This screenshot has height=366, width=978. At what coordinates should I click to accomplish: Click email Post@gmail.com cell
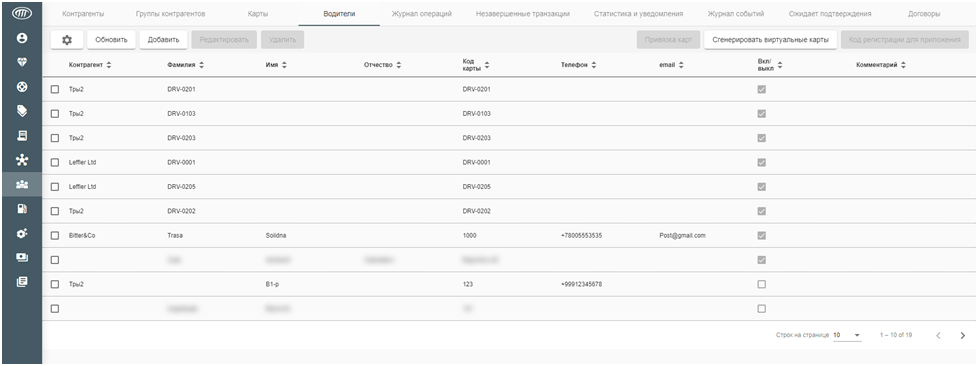[682, 236]
